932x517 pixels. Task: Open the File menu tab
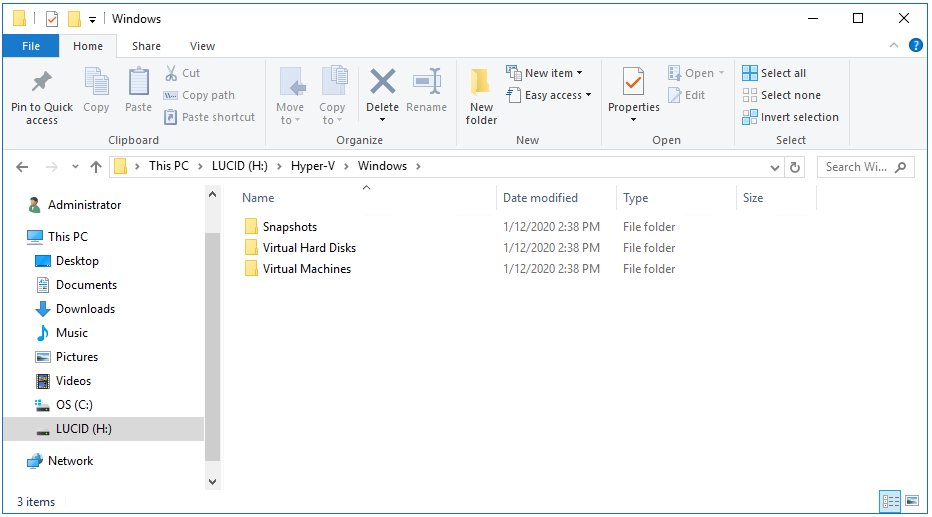coord(31,46)
